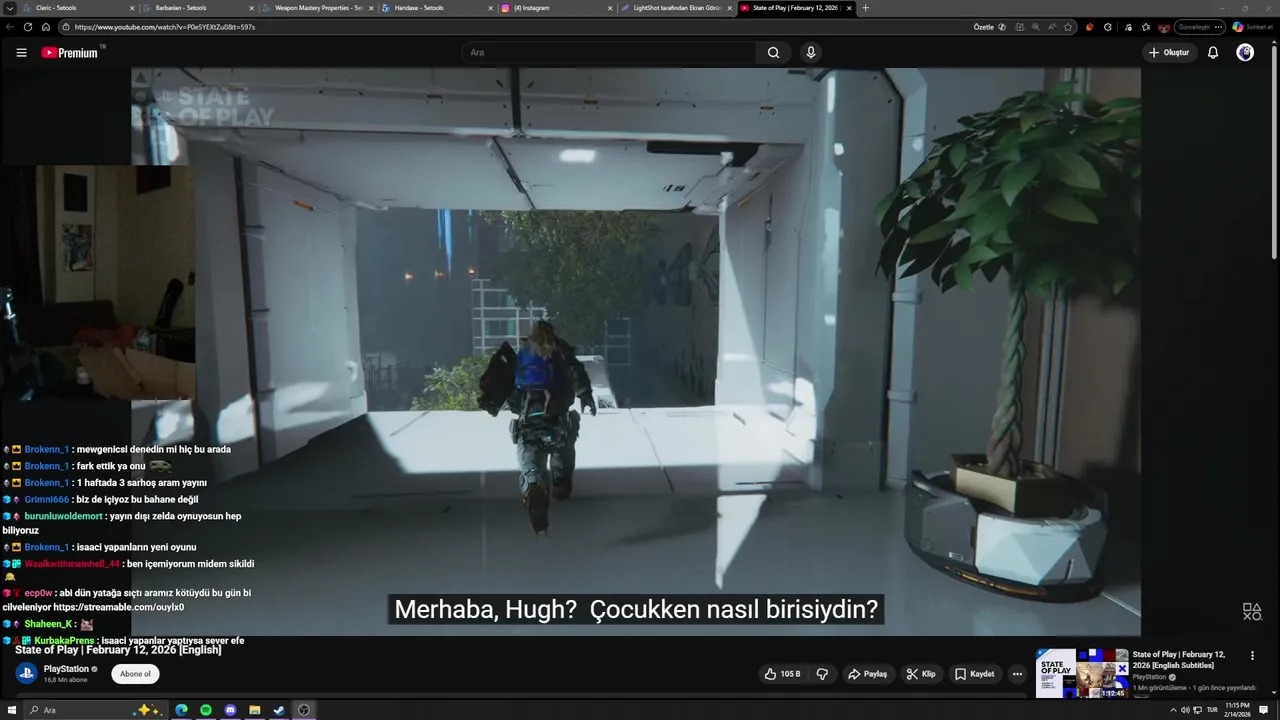Click the YouTube Ara search field
This screenshot has height=720, width=1280.
pos(612,53)
